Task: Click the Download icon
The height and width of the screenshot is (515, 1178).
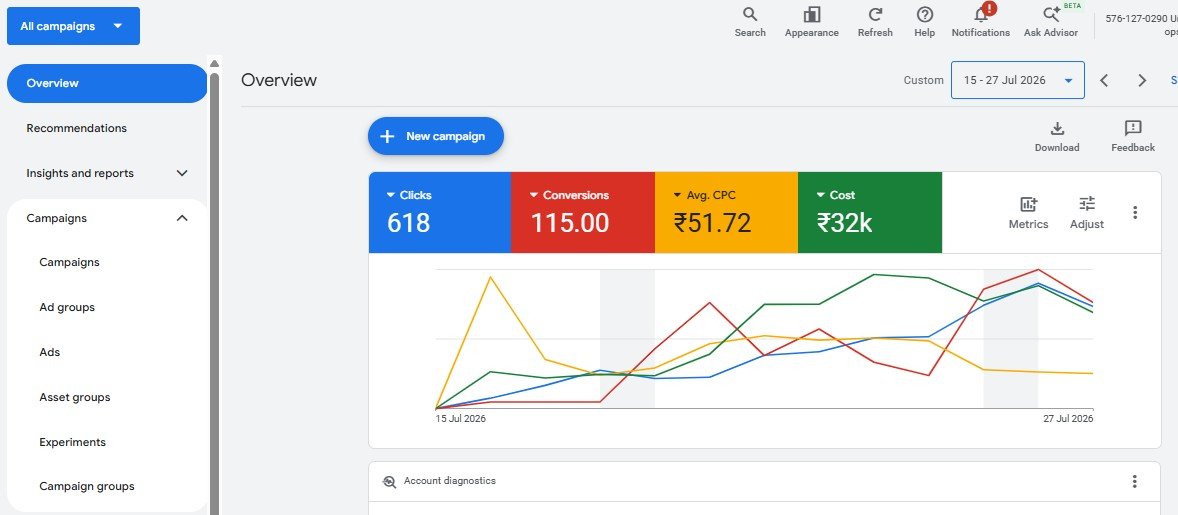Action: (1057, 128)
